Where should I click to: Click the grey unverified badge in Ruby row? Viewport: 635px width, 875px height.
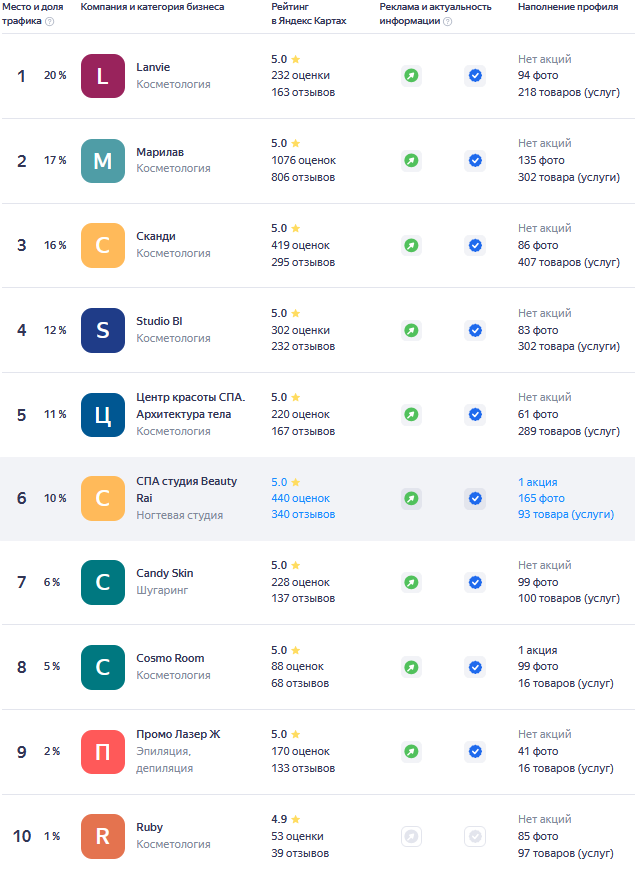[x=475, y=836]
